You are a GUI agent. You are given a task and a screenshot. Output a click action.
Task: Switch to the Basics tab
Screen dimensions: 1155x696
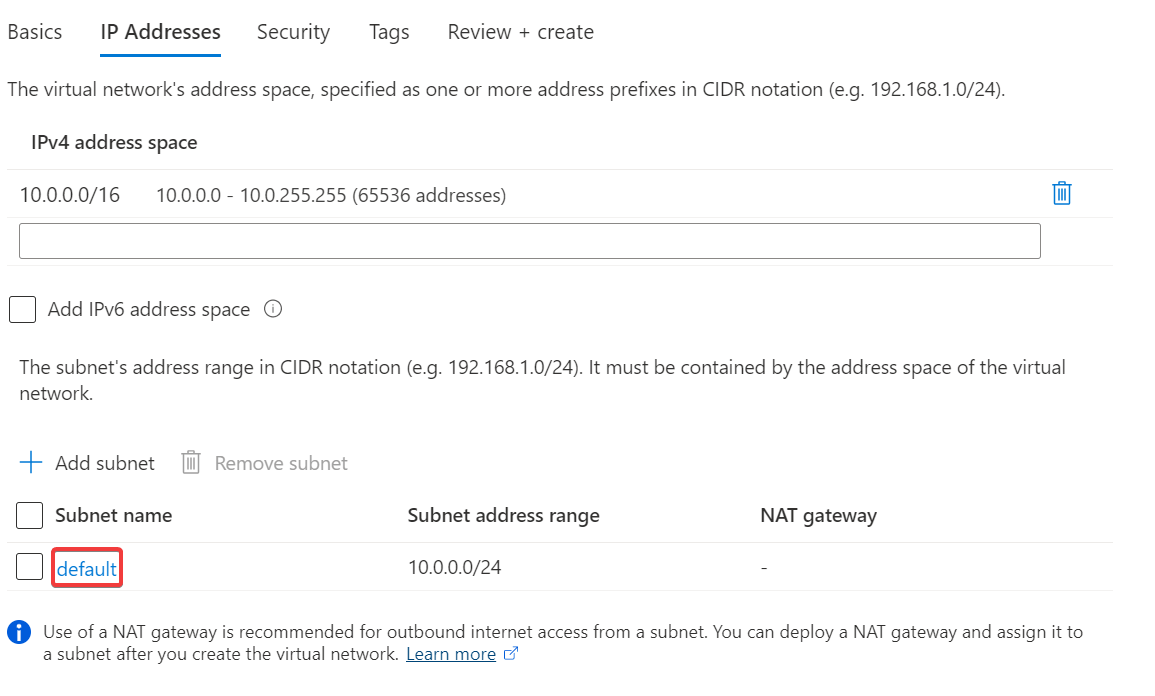[x=35, y=32]
